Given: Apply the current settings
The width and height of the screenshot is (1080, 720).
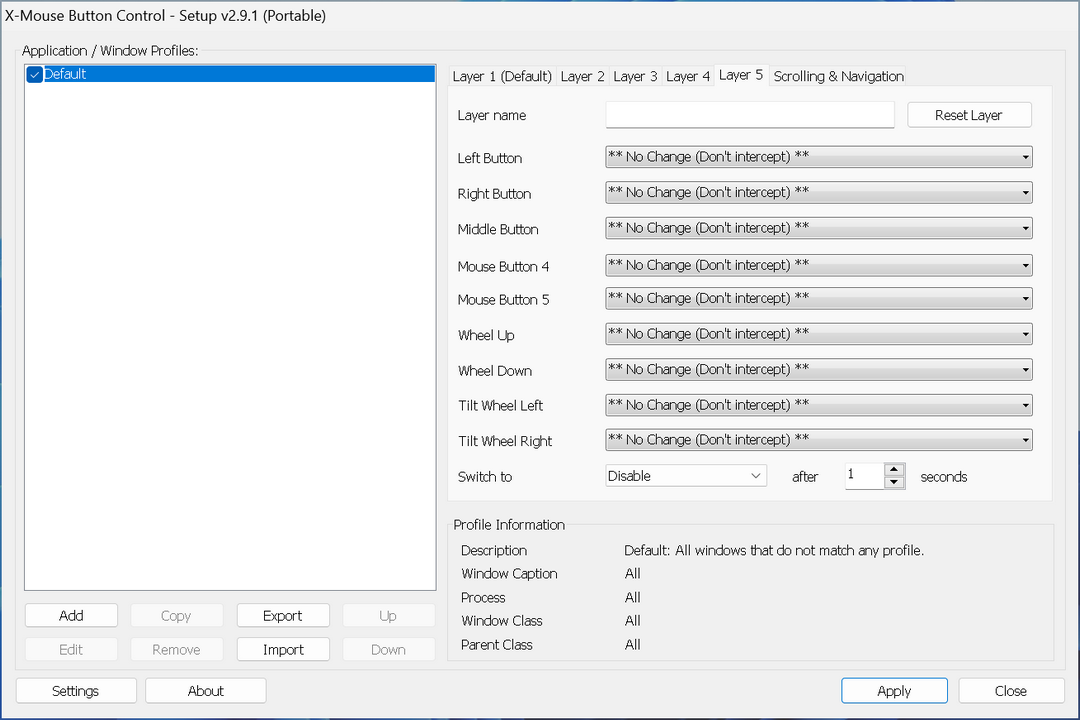Looking at the screenshot, I should pyautogui.click(x=893, y=690).
